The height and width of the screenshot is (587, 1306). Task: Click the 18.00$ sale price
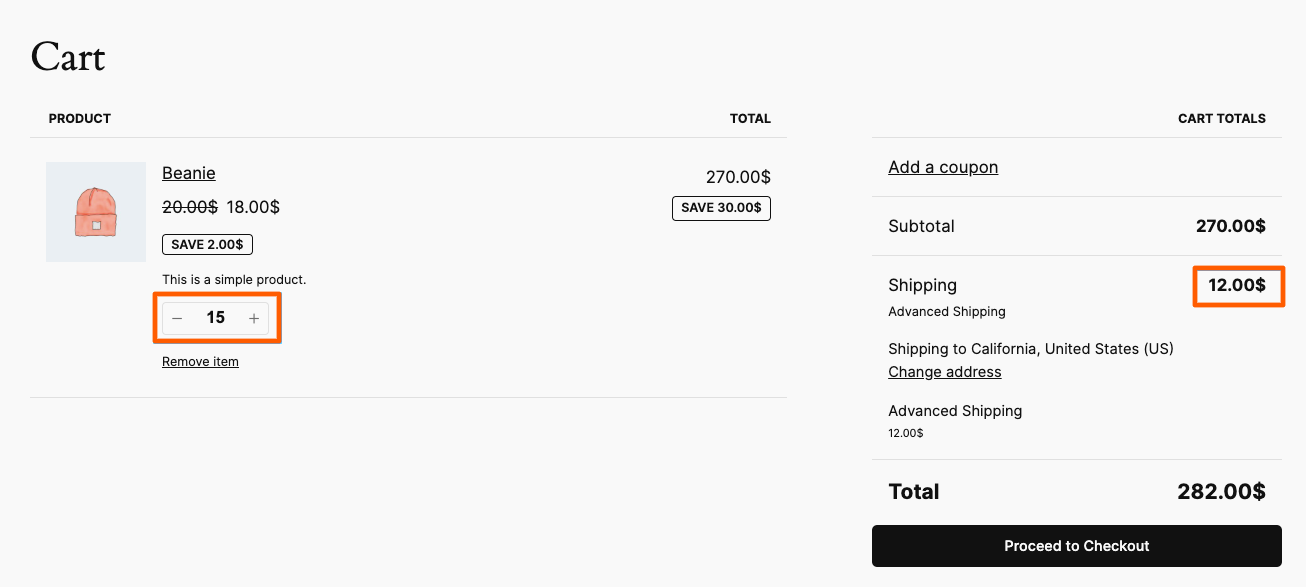(253, 207)
